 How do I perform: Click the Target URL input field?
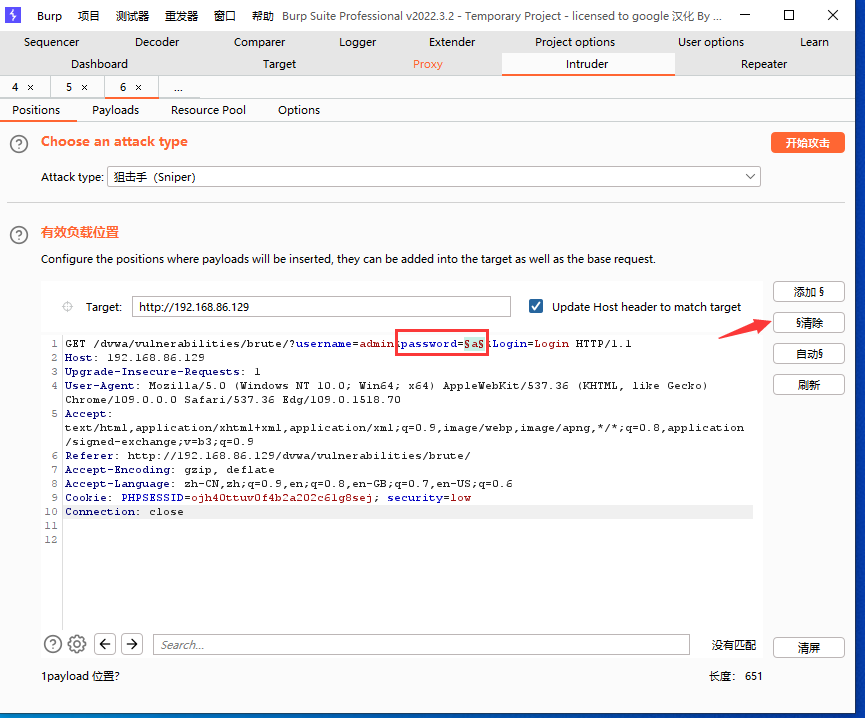pyautogui.click(x=321, y=307)
